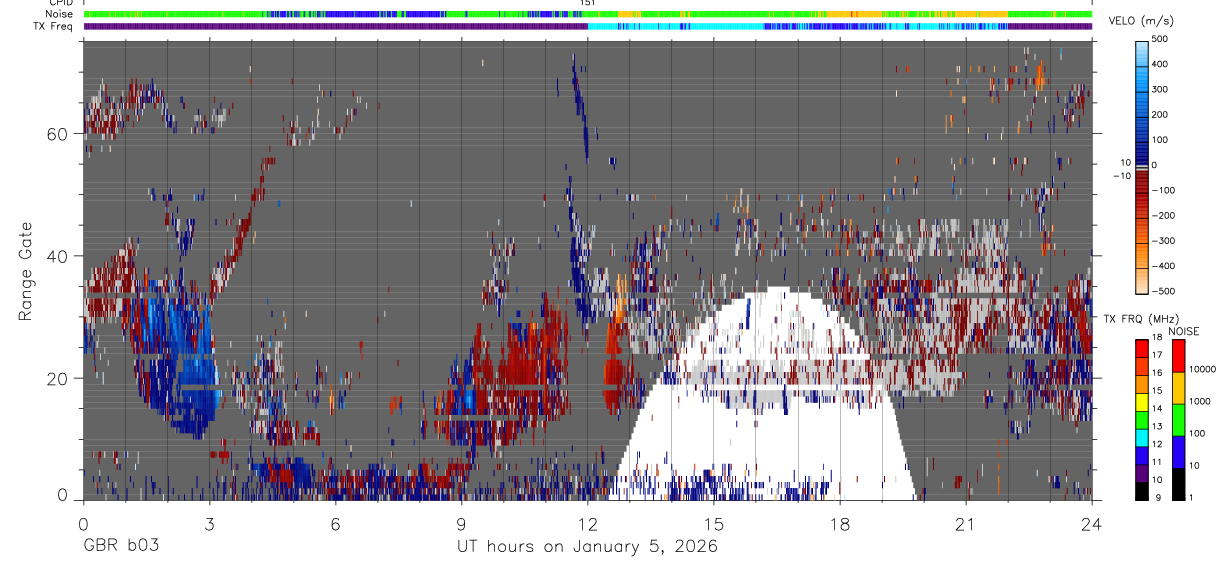Viewport: 1228px width, 567px height.
Task: Click the 9 tick on the UT hours axis
Action: pos(461,524)
